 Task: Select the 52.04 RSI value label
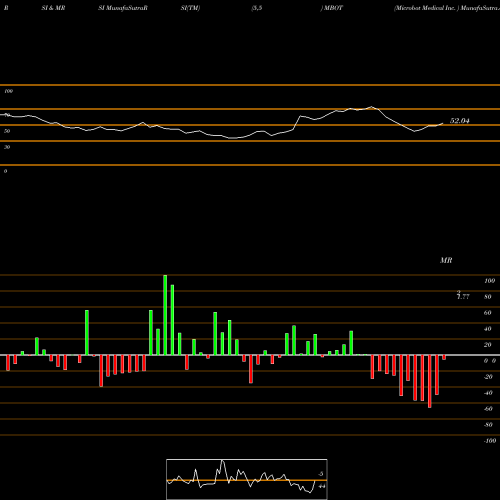click(x=460, y=121)
